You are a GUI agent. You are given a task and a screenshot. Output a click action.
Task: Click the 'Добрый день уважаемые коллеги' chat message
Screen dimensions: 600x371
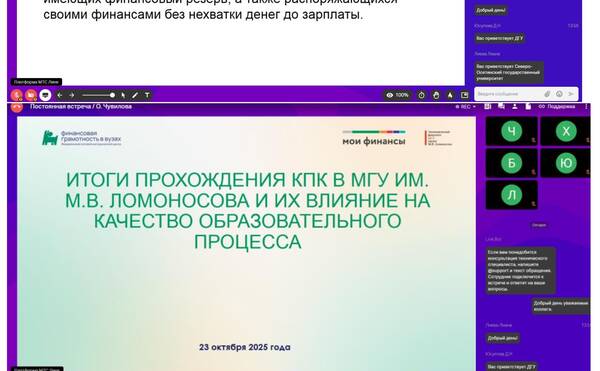coord(561,306)
